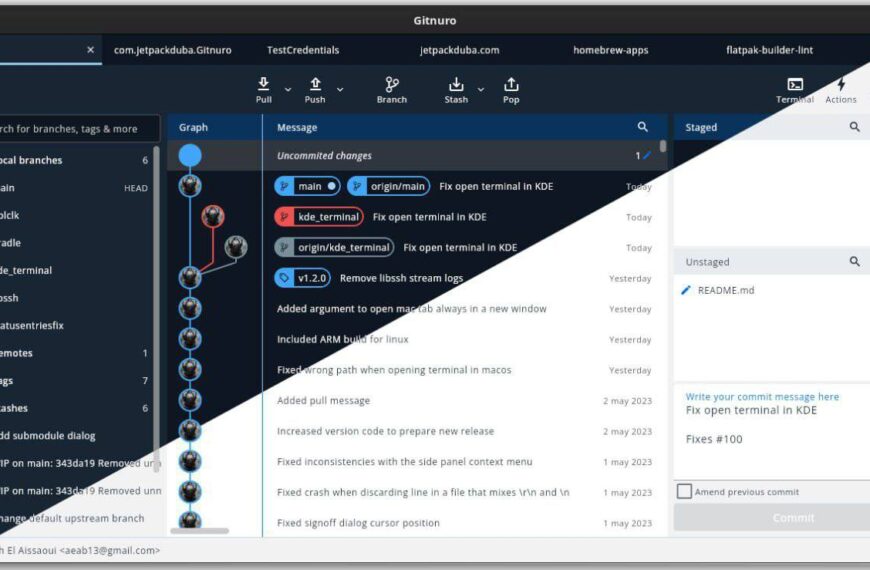Click the pencil icon beside README.md
Screen dimensions: 870x570
[x=686, y=290]
